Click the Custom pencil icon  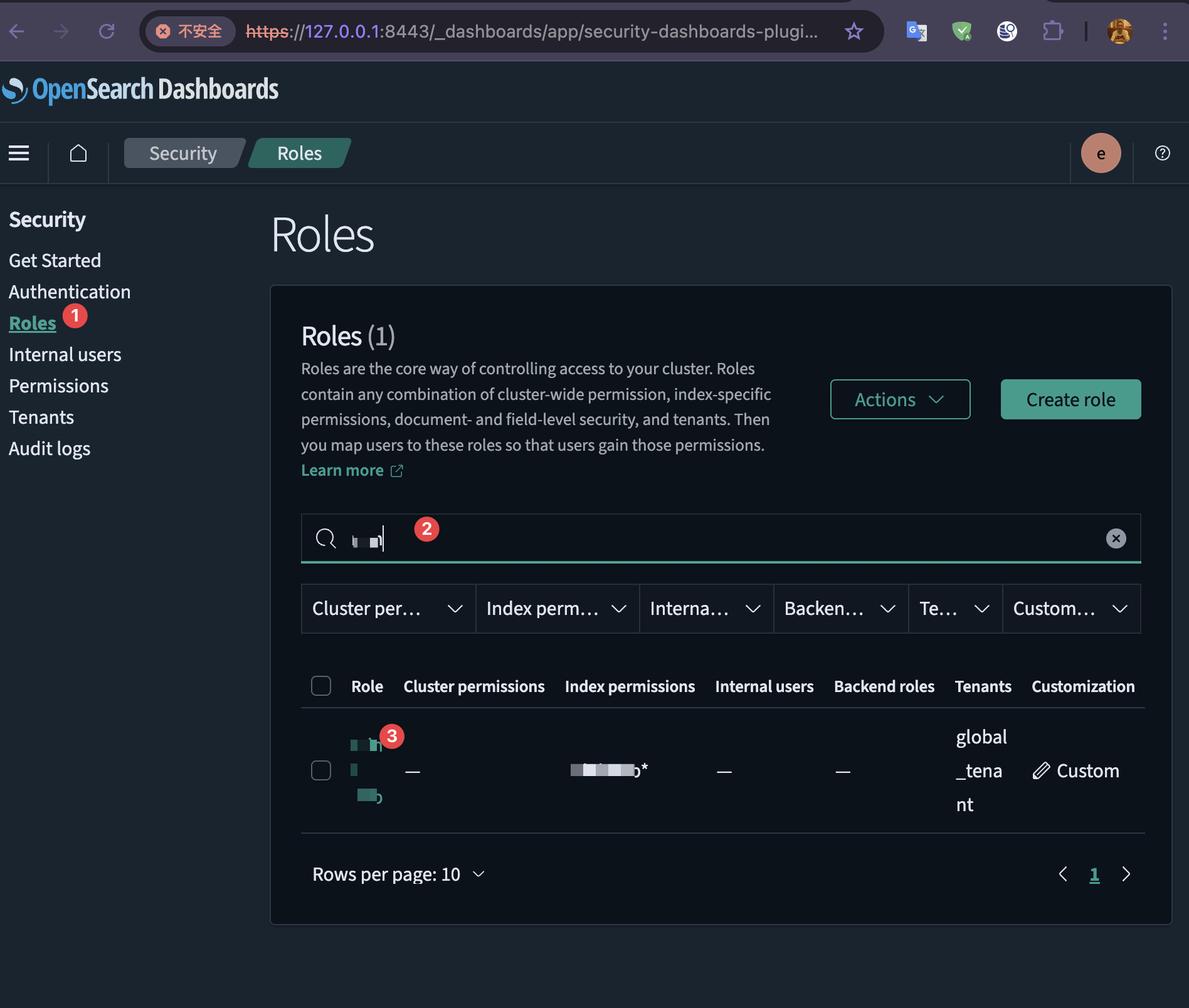coord(1041,770)
